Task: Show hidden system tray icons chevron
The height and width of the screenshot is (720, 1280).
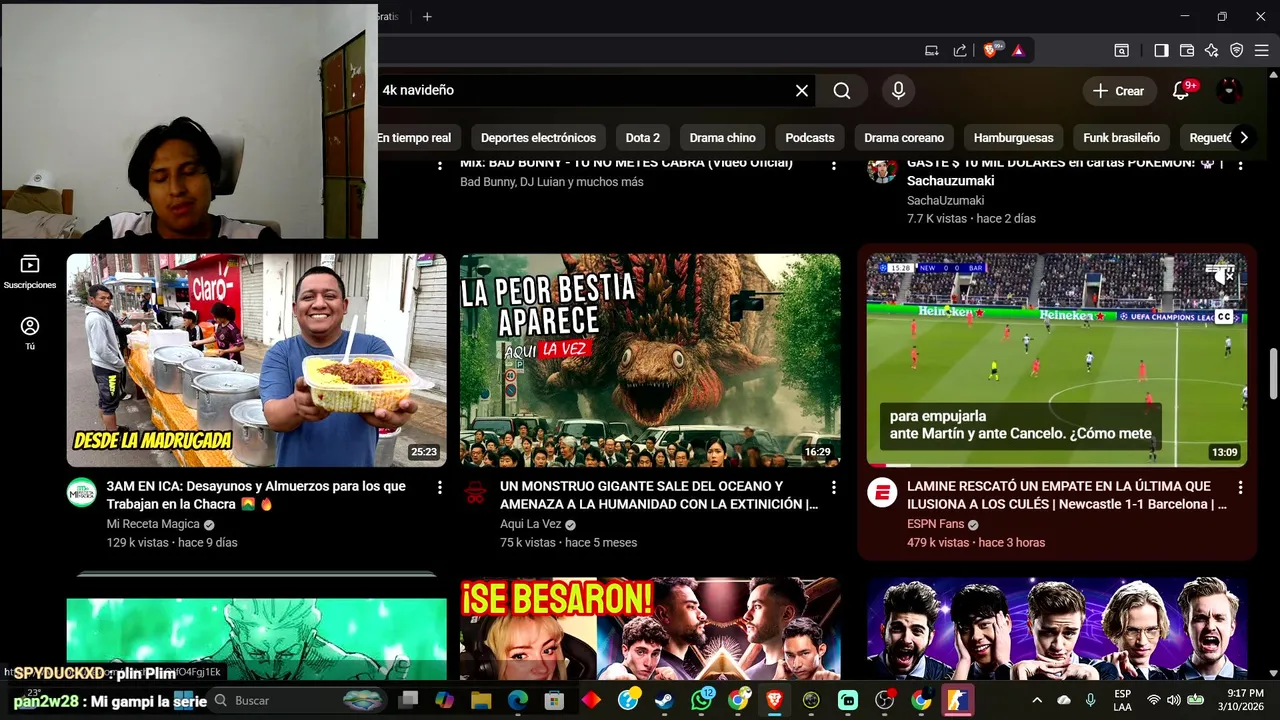Action: pos(1037,701)
